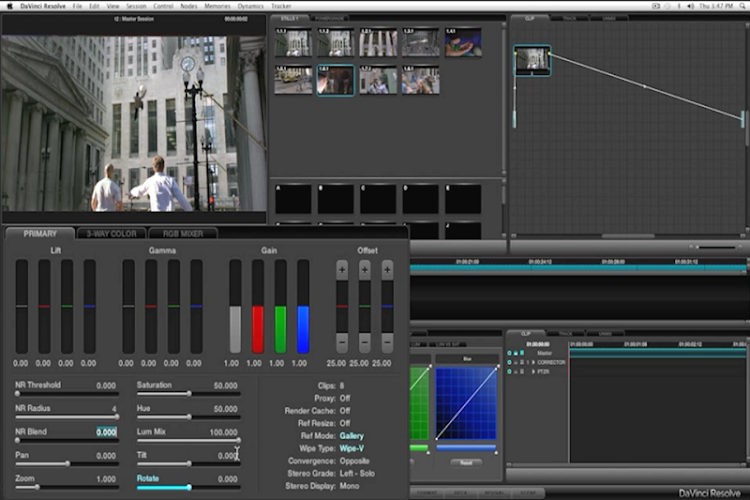Image resolution: width=750 pixels, height=500 pixels.
Task: Click the lock icon on the Master track
Action: [x=518, y=353]
